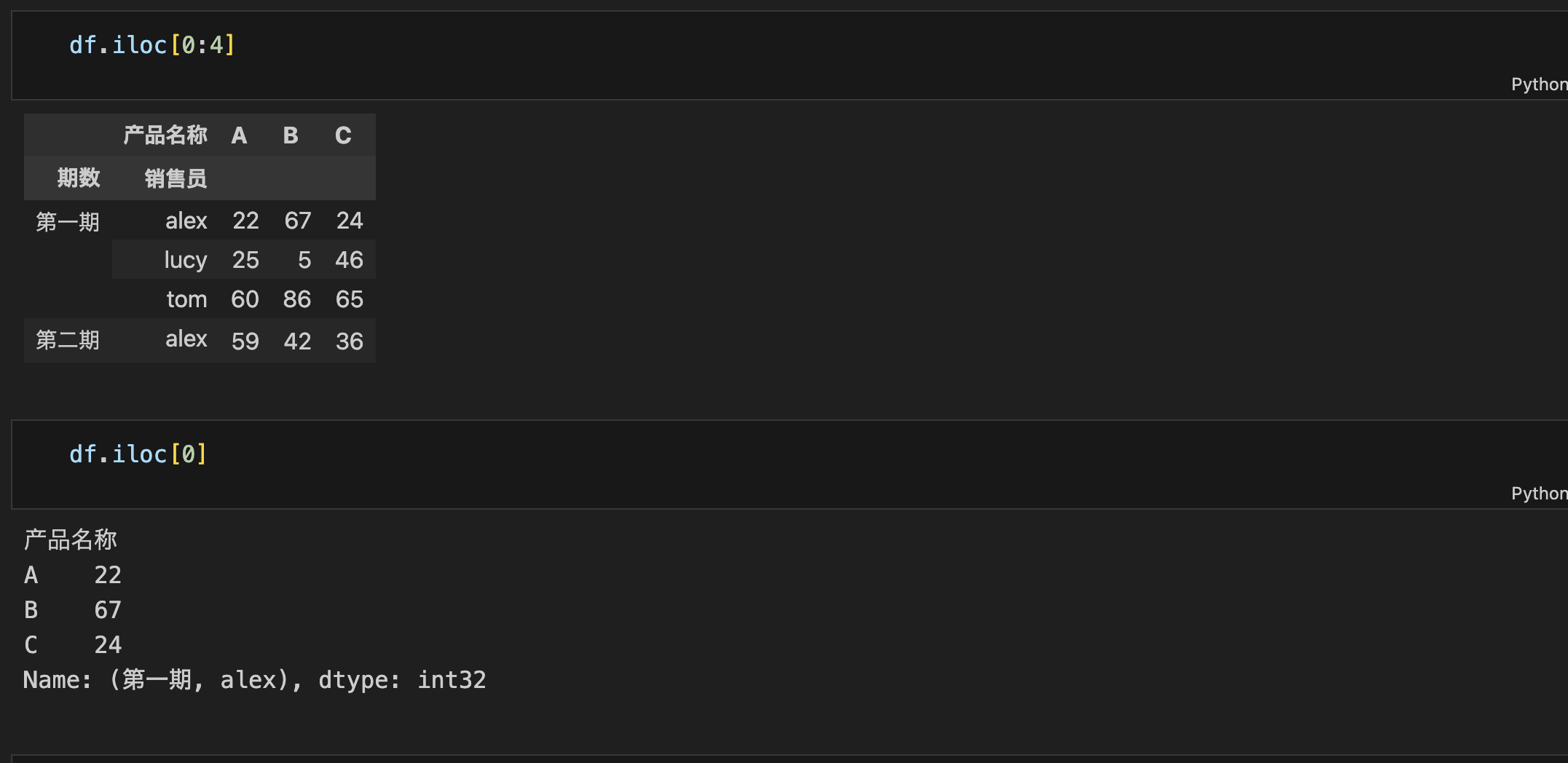
Task: Click value 46 in lucy row
Action: [349, 260]
